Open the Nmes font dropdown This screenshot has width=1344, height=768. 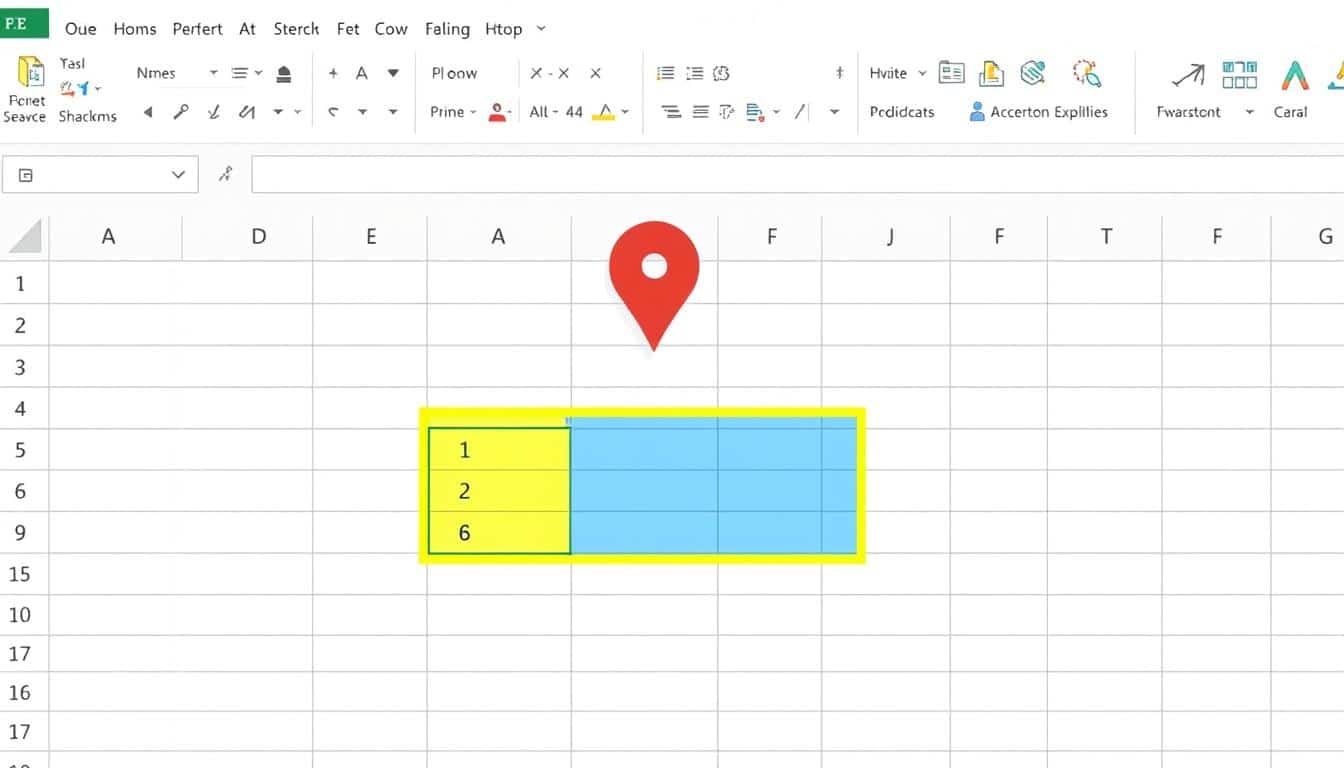pyautogui.click(x=213, y=73)
